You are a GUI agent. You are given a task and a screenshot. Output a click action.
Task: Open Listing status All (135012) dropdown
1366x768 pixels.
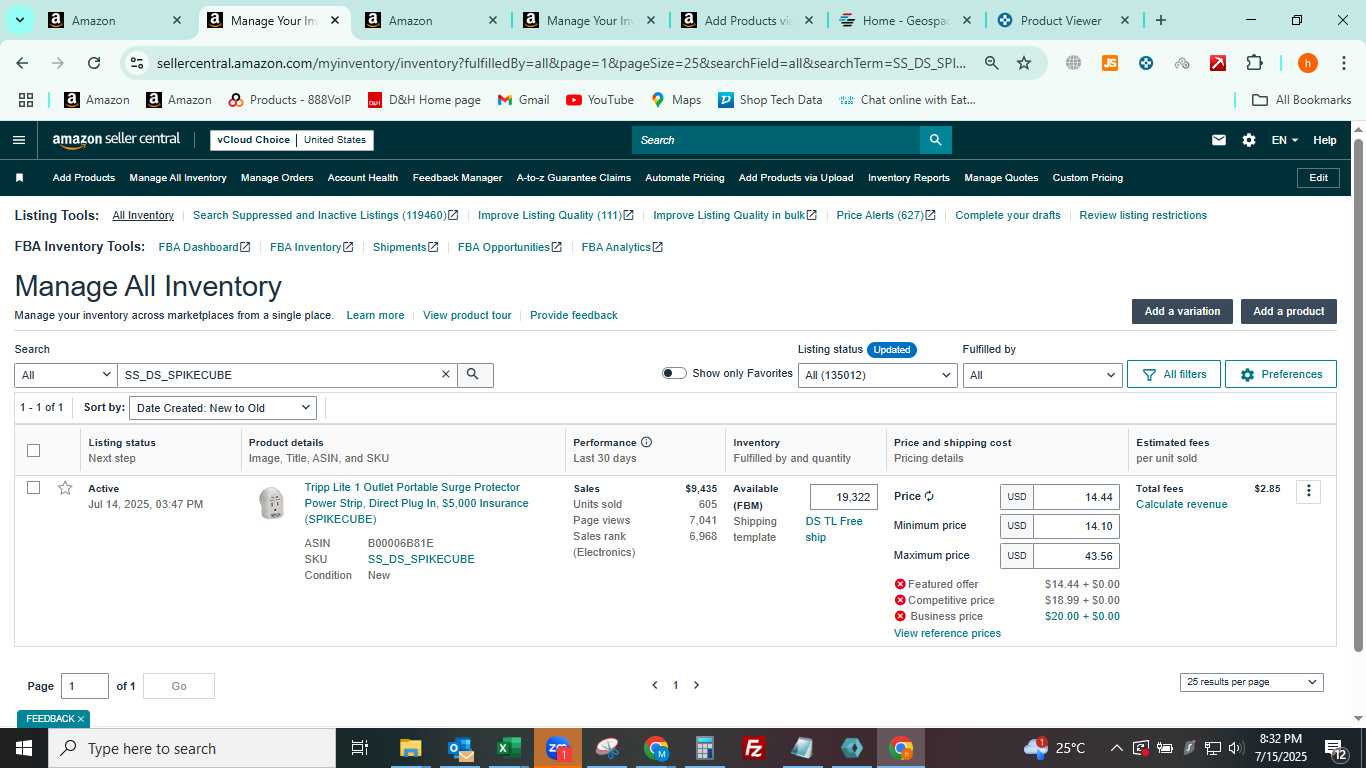(x=878, y=375)
